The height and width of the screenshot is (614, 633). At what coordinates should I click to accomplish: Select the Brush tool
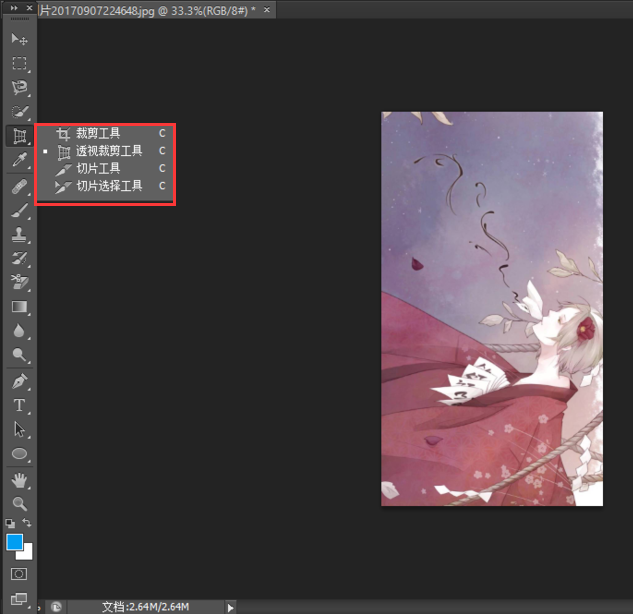(x=19, y=211)
